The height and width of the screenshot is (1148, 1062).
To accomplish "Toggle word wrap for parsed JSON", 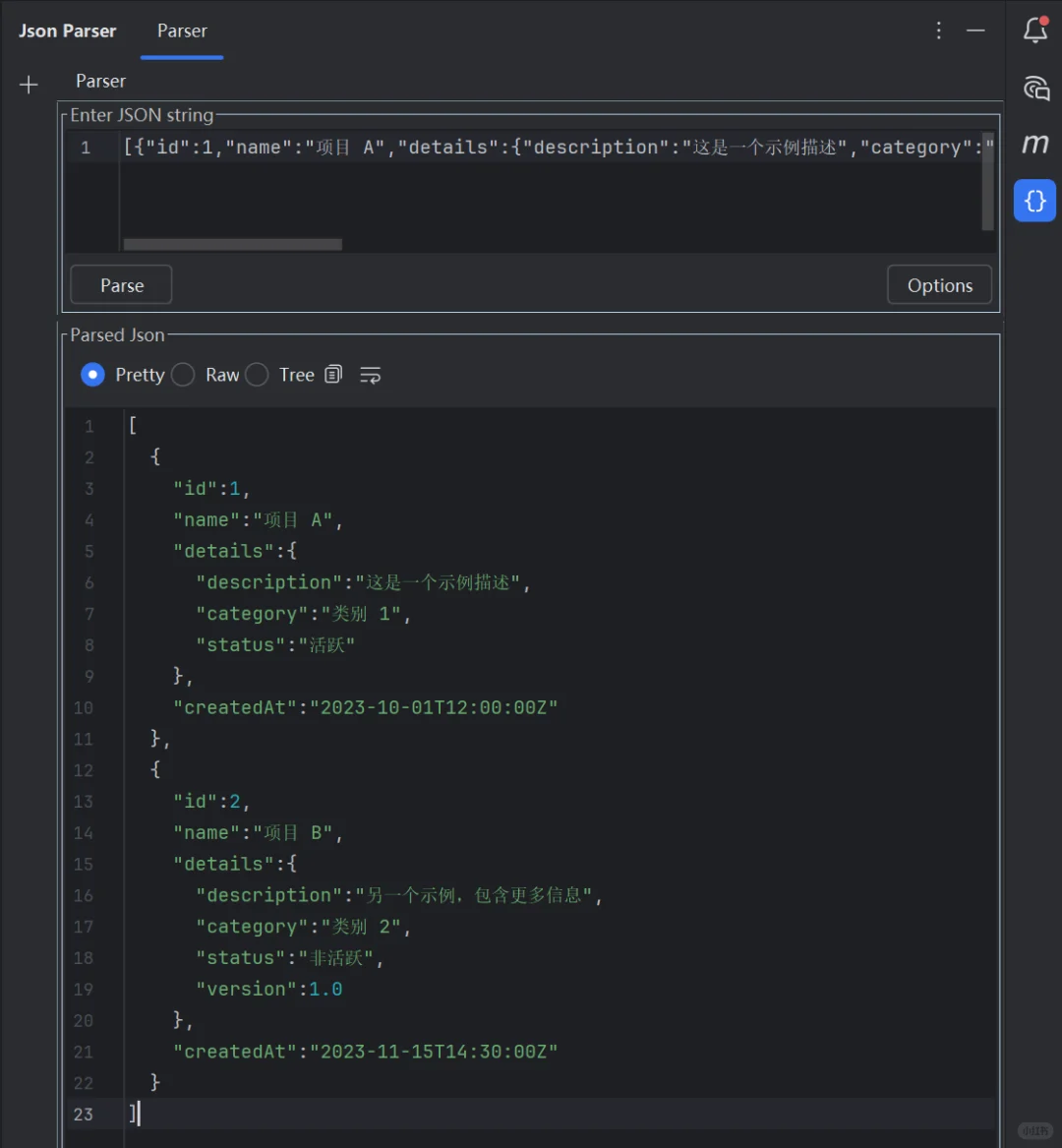I will (x=370, y=375).
